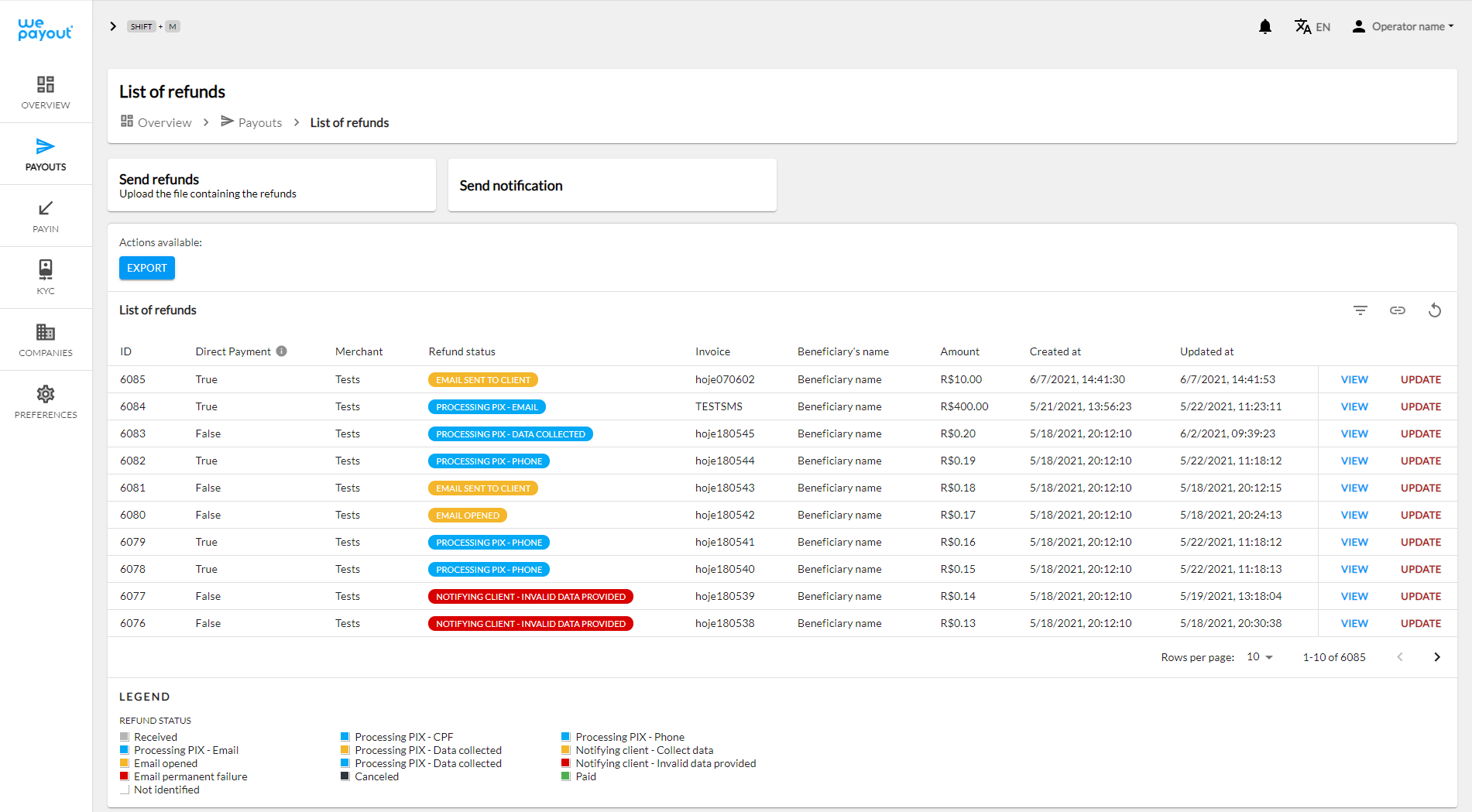Screen dimensions: 1472x812
Task: Open the Preferences sidebar section
Action: point(46,403)
